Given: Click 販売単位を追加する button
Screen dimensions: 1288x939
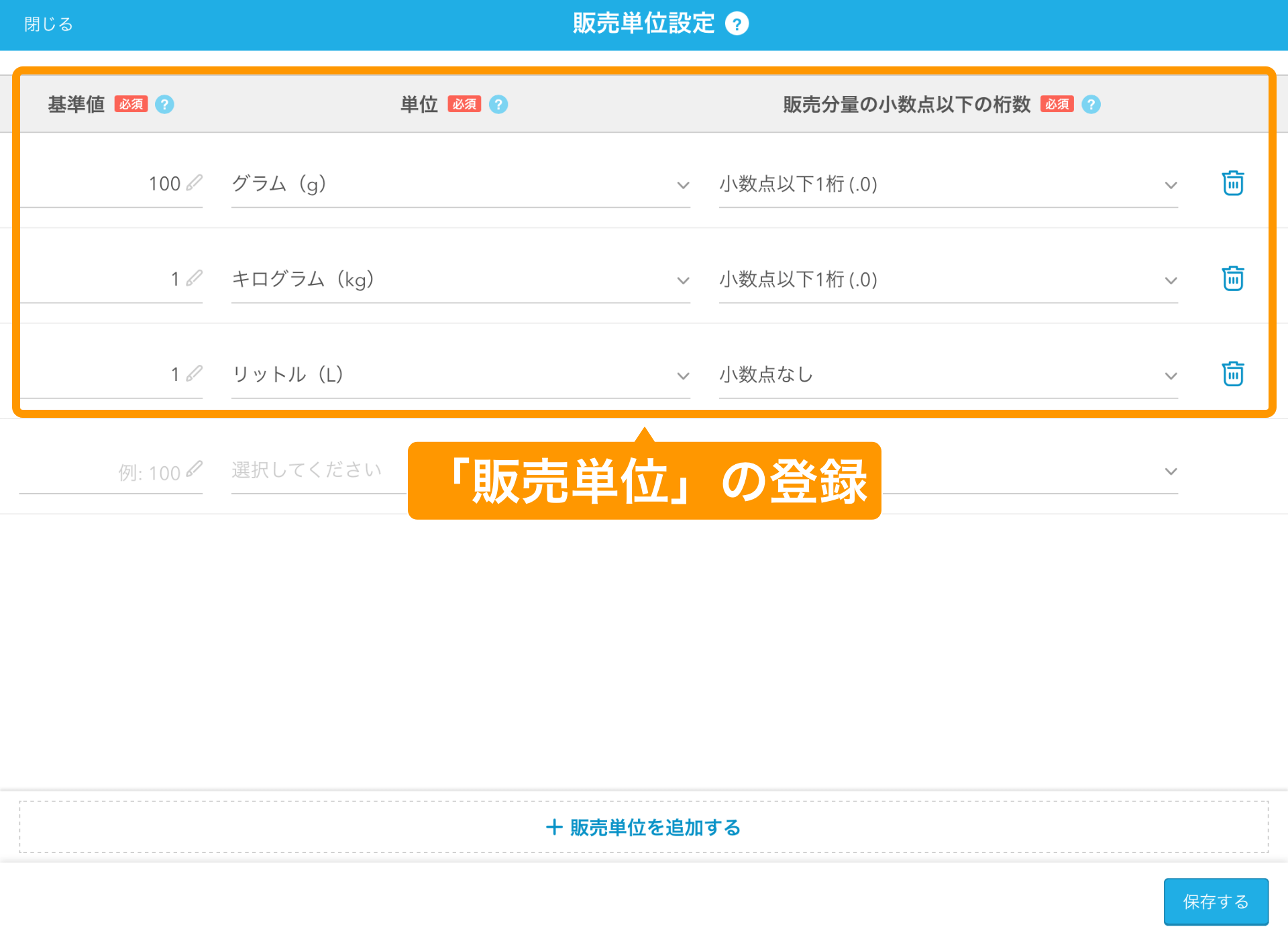Looking at the screenshot, I should tap(644, 827).
